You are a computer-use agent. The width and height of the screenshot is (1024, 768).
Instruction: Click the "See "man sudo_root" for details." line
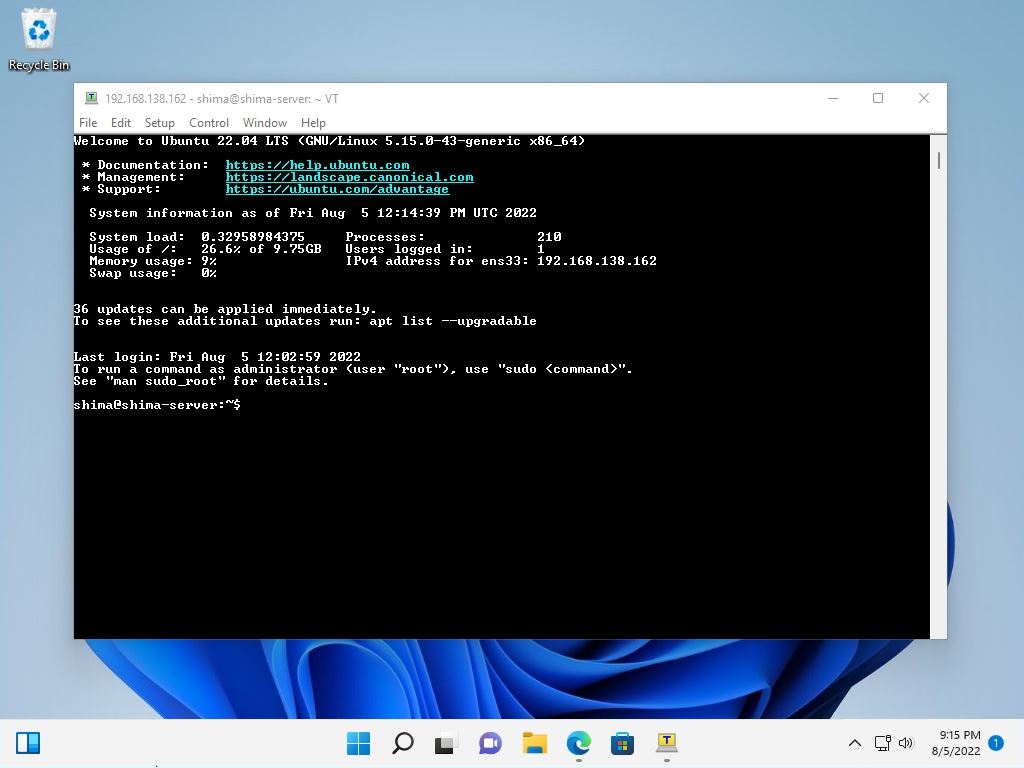[x=201, y=381]
